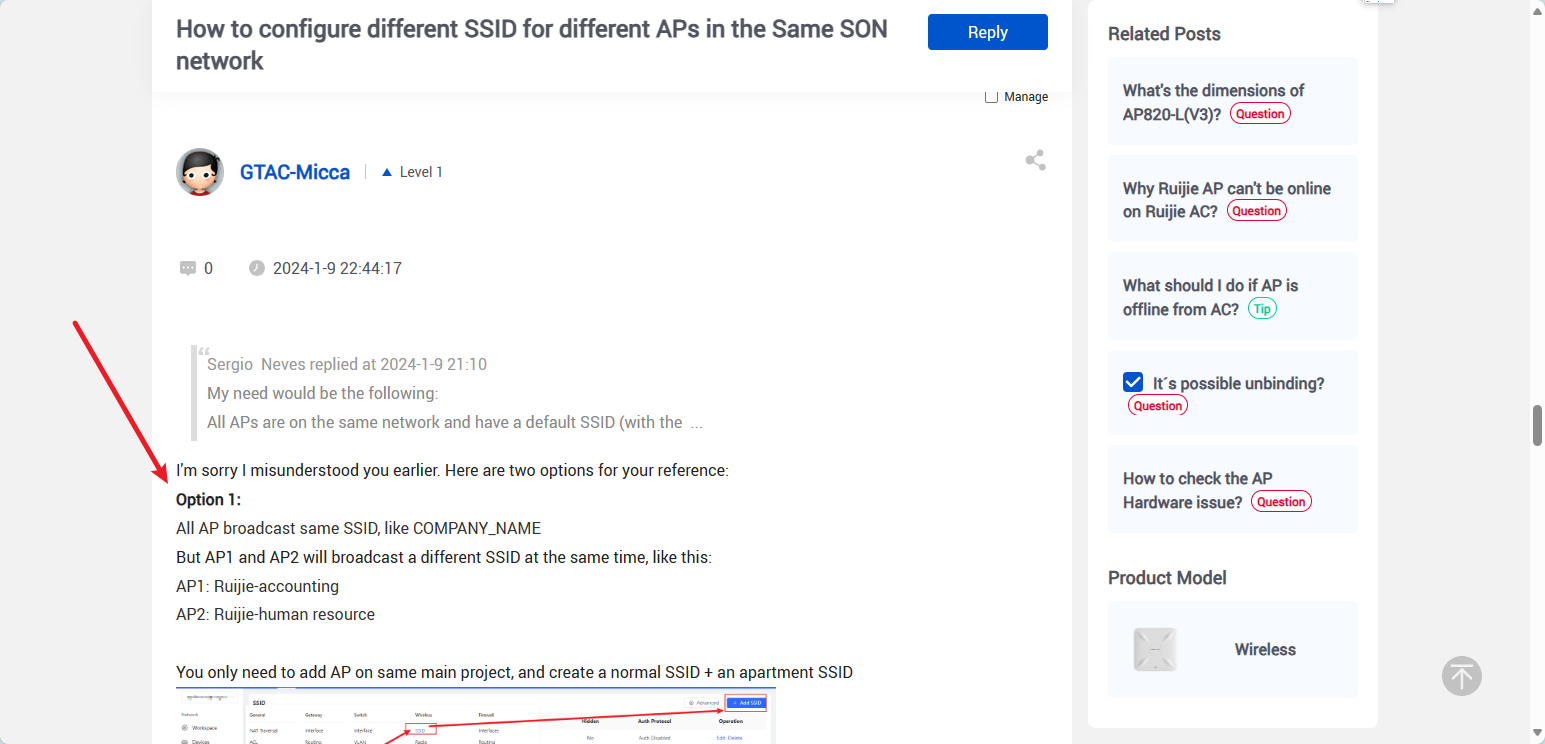This screenshot has width=1545, height=744.
Task: Click the 'Related Posts' heading
Action: tap(1164, 33)
